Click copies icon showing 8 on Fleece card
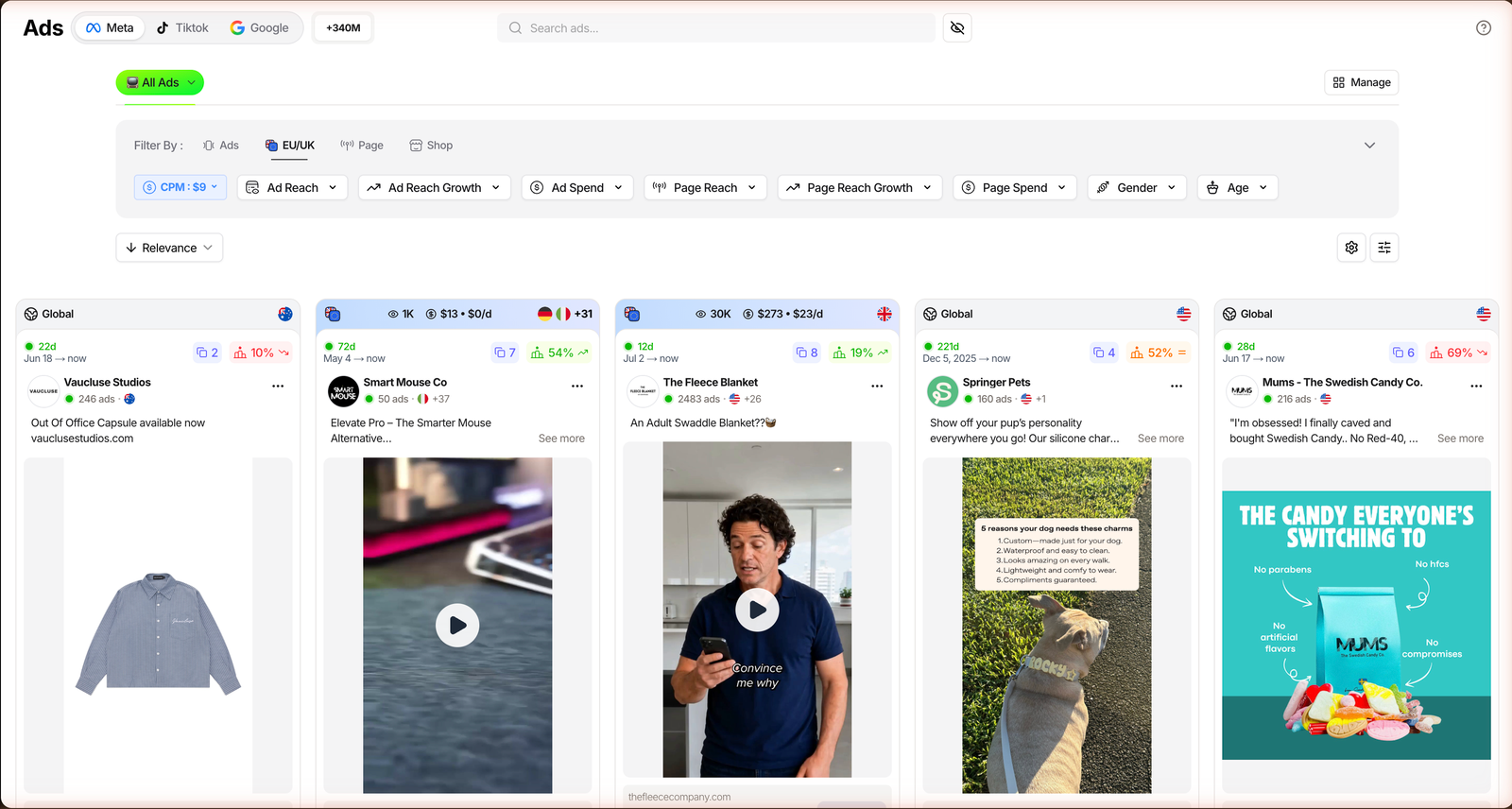Viewport: 1512px width, 809px height. (x=807, y=353)
